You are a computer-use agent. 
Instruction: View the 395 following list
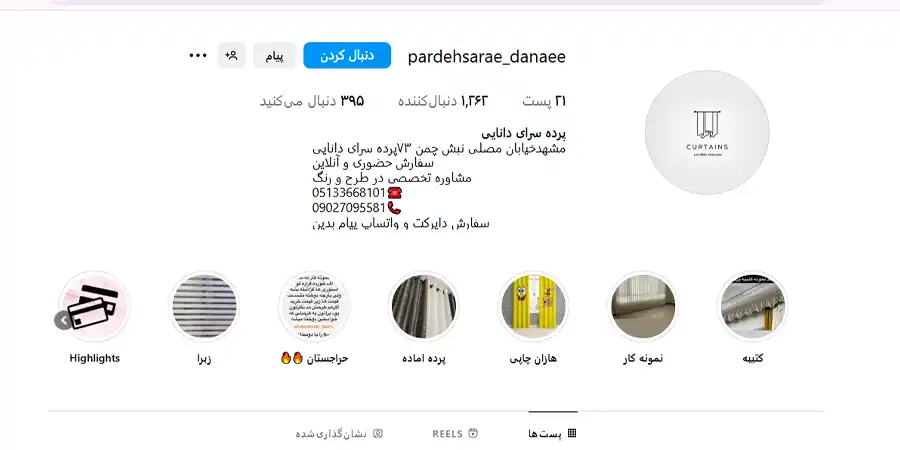(312, 101)
